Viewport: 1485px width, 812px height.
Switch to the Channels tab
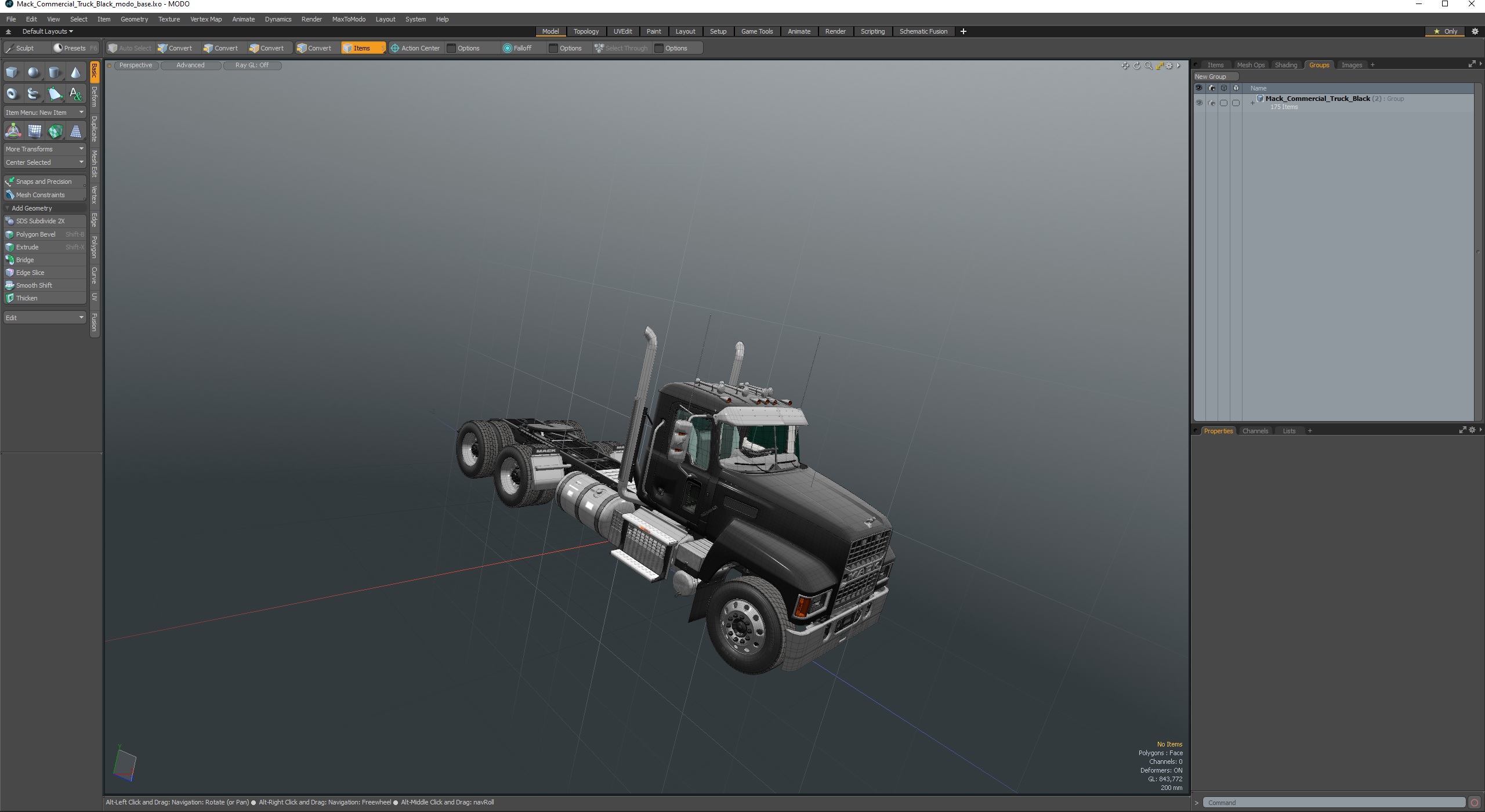click(1255, 431)
